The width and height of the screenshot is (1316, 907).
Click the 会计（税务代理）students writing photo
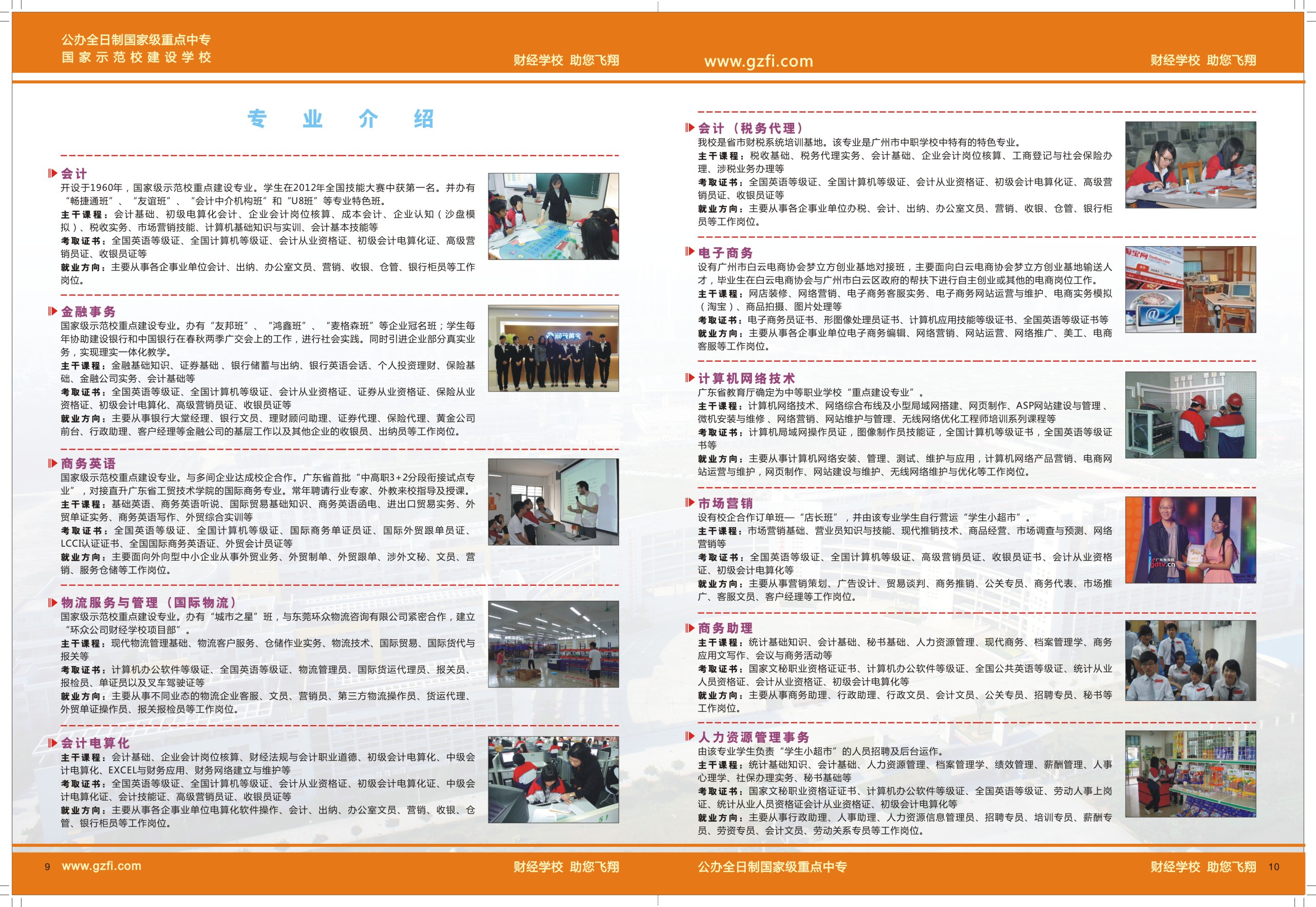coord(1191,165)
